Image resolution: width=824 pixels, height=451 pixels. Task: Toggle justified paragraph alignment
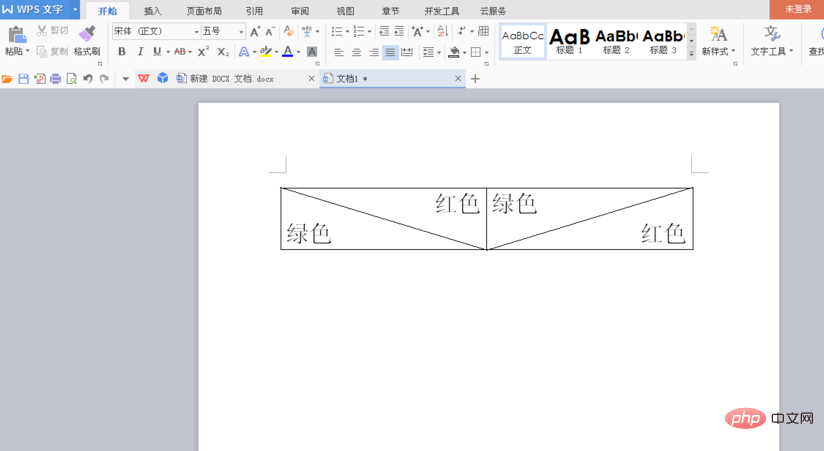tap(390, 52)
